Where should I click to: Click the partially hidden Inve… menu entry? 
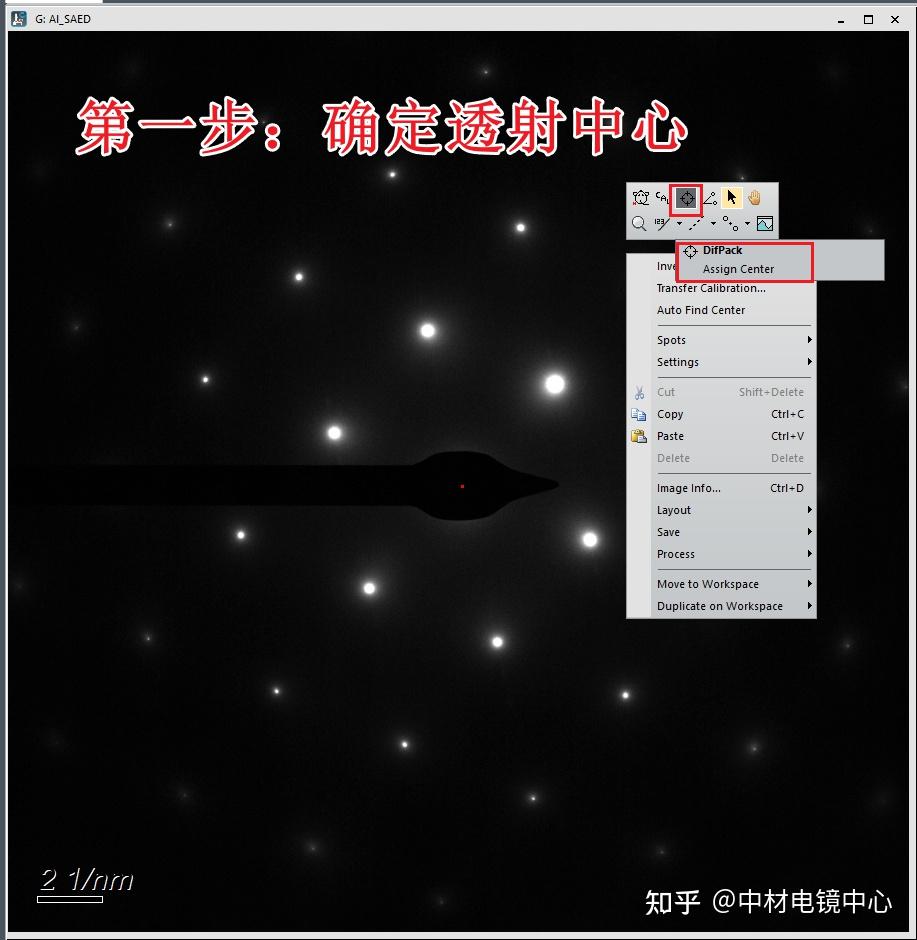click(666, 266)
